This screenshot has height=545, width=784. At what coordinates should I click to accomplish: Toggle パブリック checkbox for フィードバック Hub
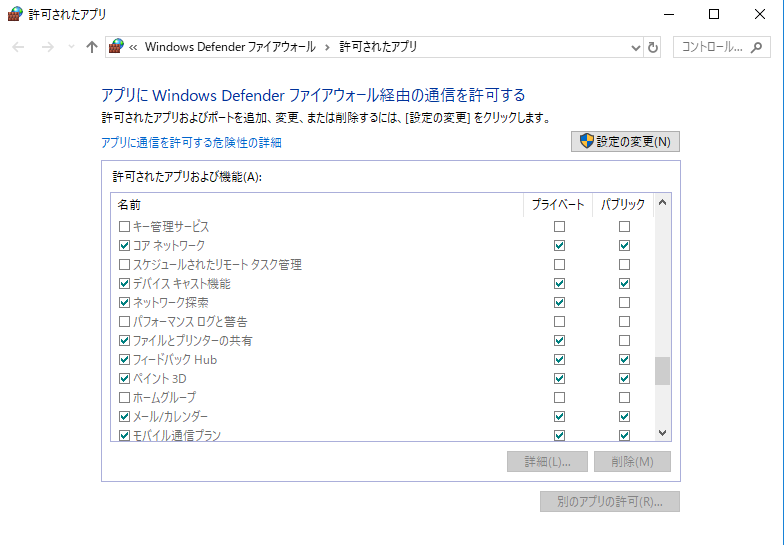[624, 360]
